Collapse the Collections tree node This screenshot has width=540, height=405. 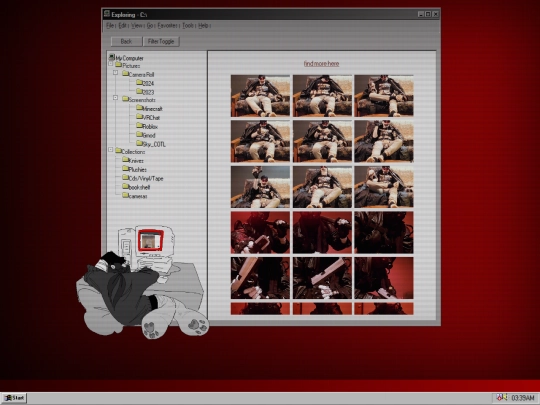click(x=111, y=150)
